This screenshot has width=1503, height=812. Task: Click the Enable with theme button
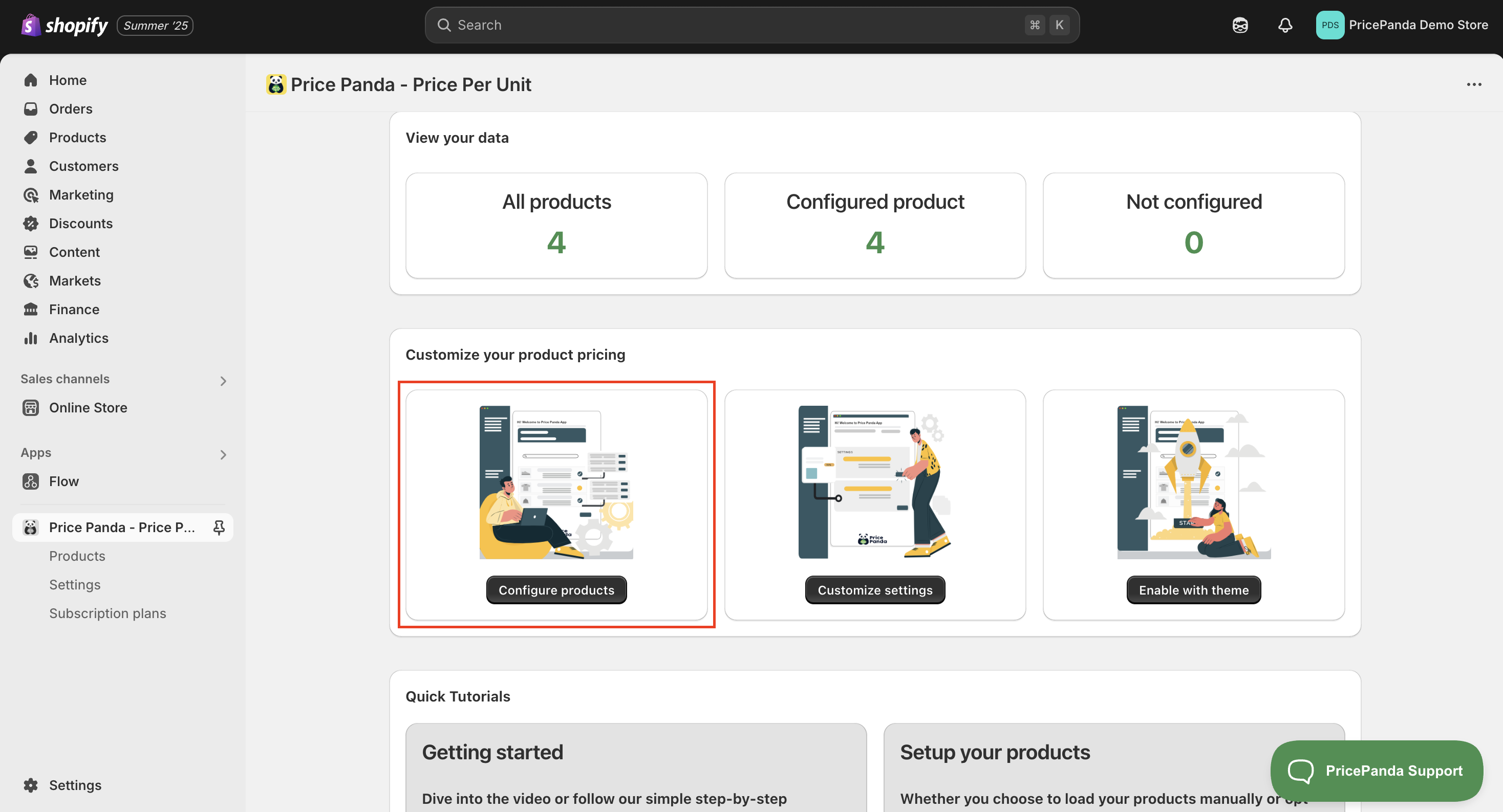tap(1193, 590)
